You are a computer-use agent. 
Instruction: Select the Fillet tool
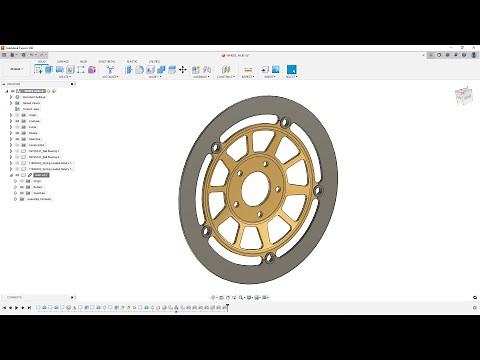[x=139, y=69]
